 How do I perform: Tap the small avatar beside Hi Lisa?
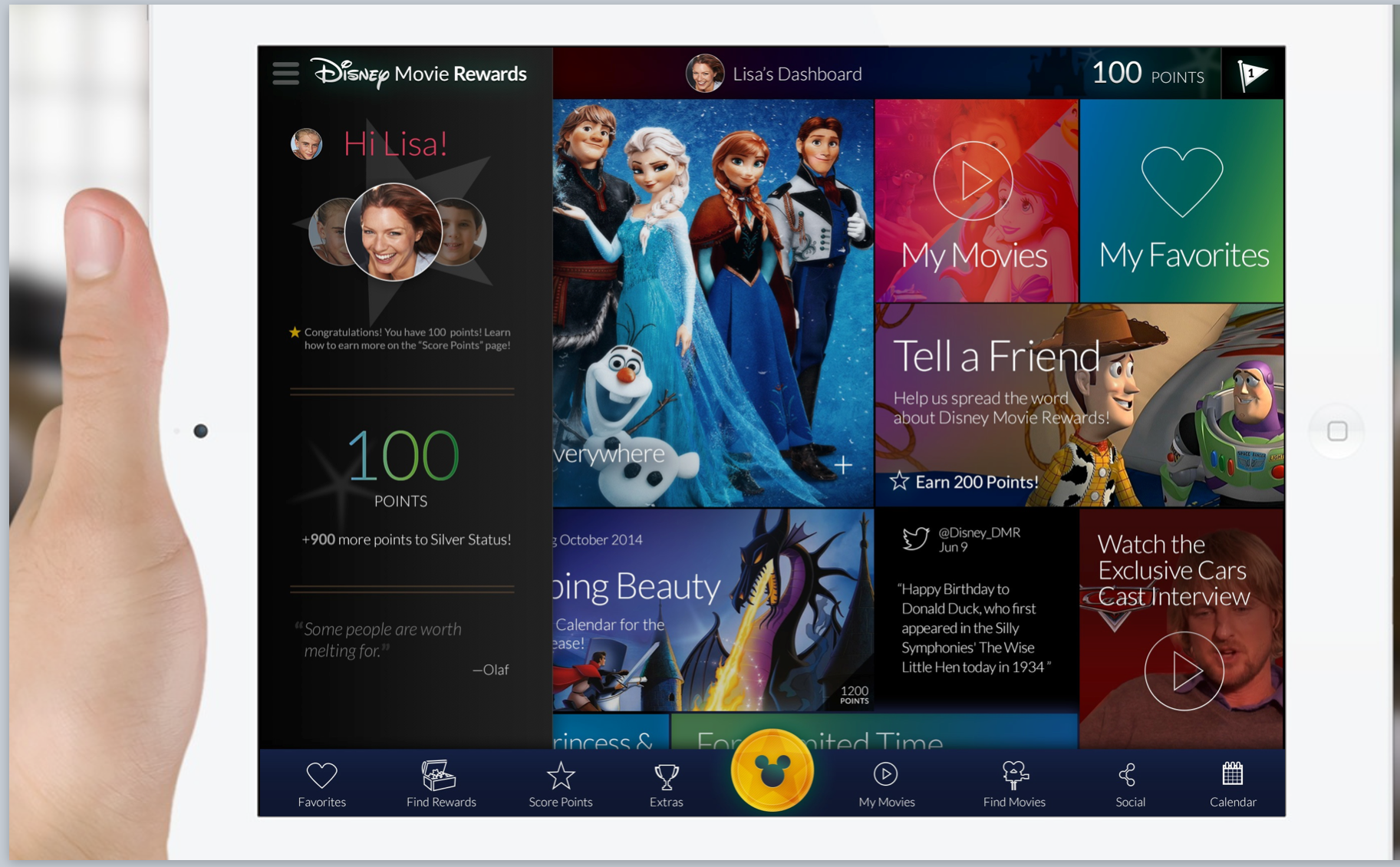tap(306, 143)
